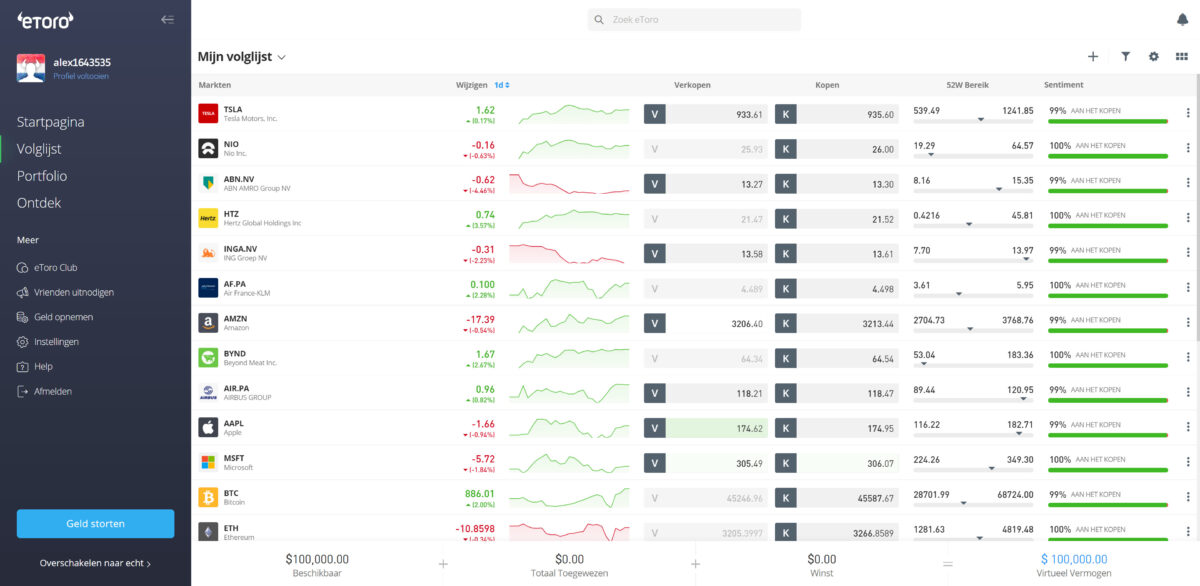
Task: Click TSLA 52-week range slider
Action: click(x=973, y=120)
